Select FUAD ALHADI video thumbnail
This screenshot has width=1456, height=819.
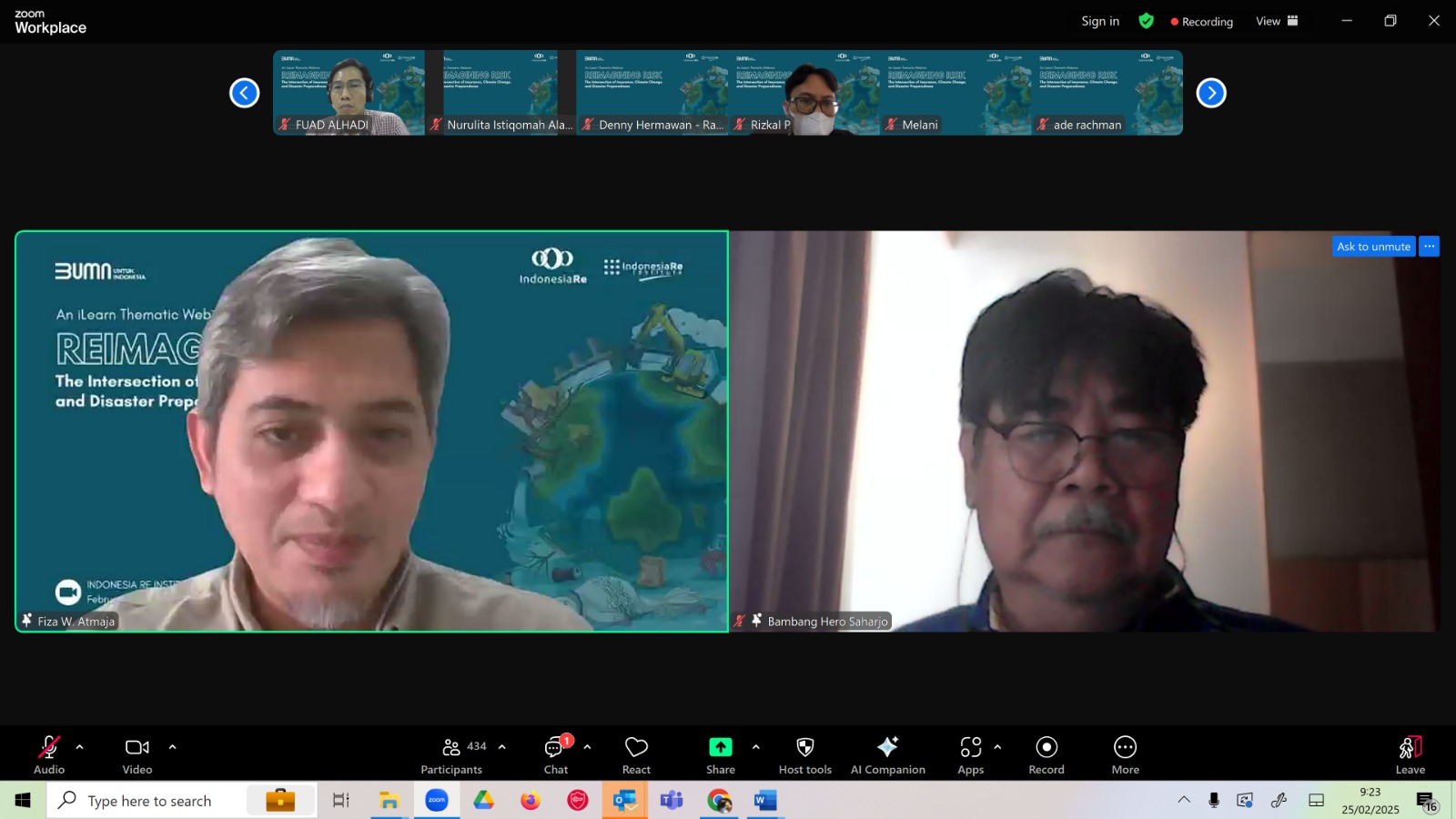(x=349, y=93)
